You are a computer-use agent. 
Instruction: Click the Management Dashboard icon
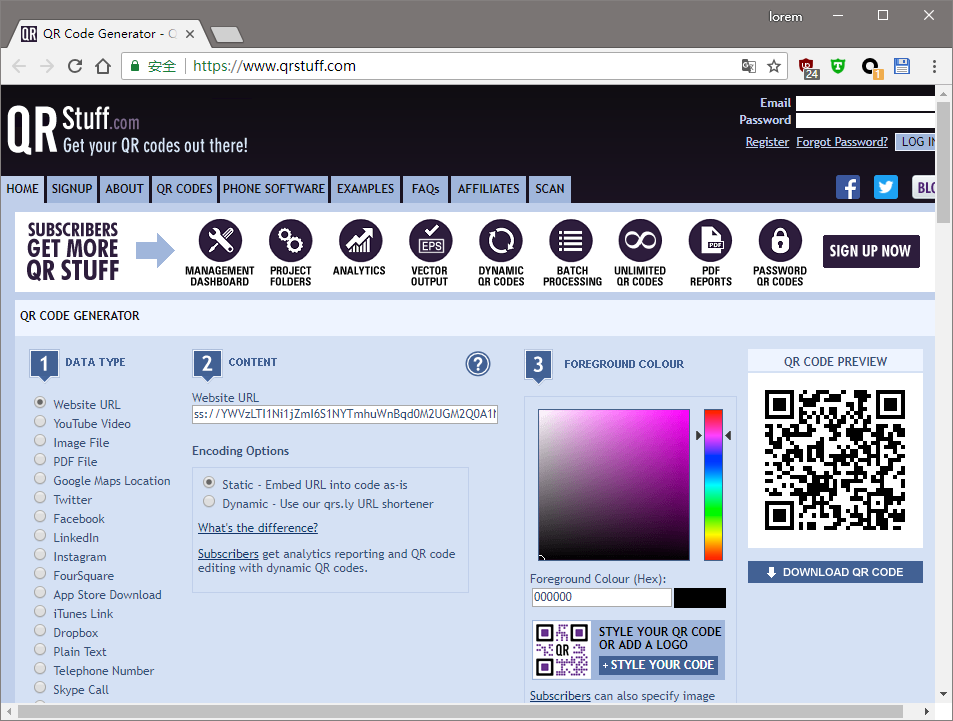tap(220, 241)
